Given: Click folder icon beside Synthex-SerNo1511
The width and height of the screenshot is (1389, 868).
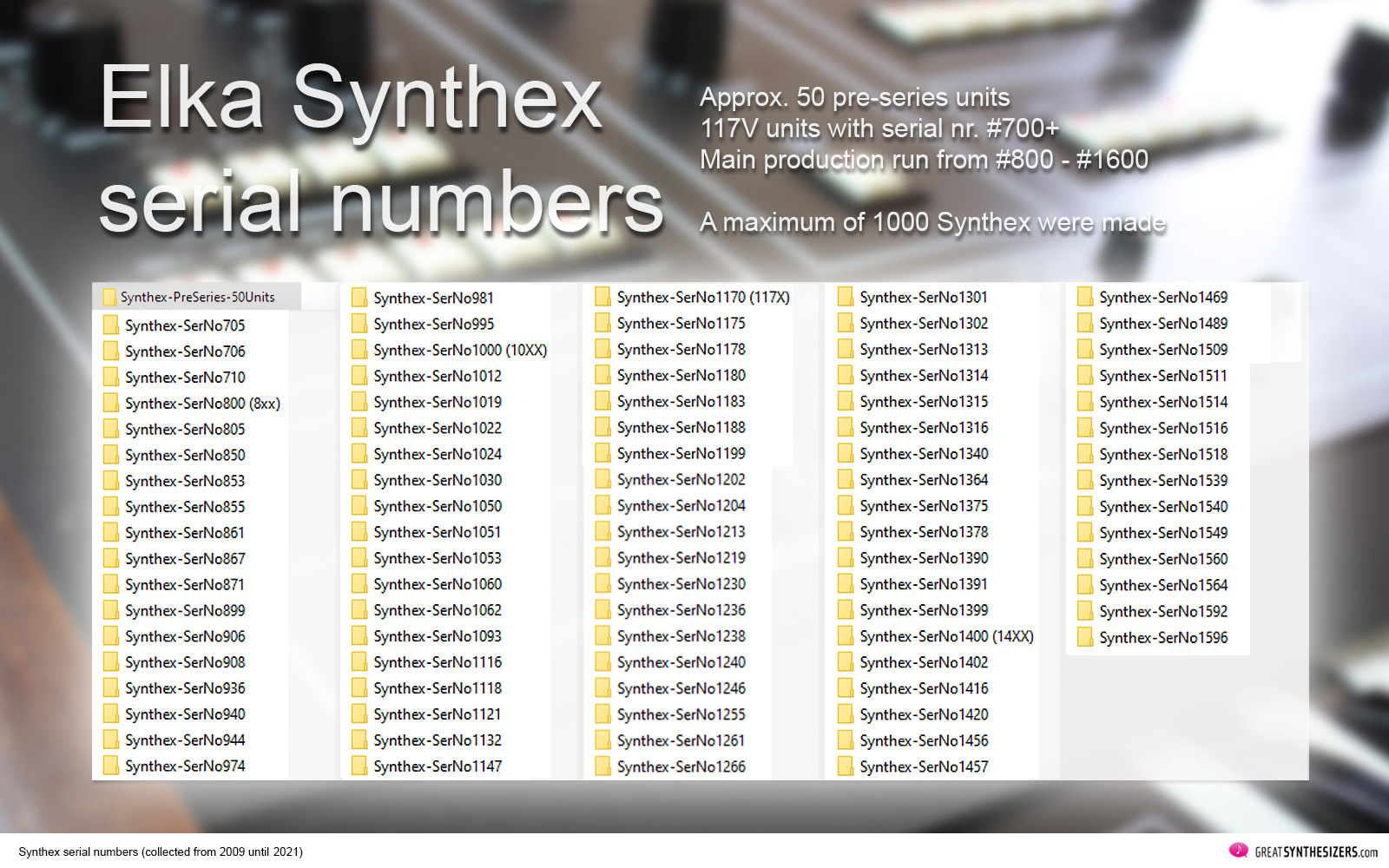Looking at the screenshot, I should [x=1084, y=376].
